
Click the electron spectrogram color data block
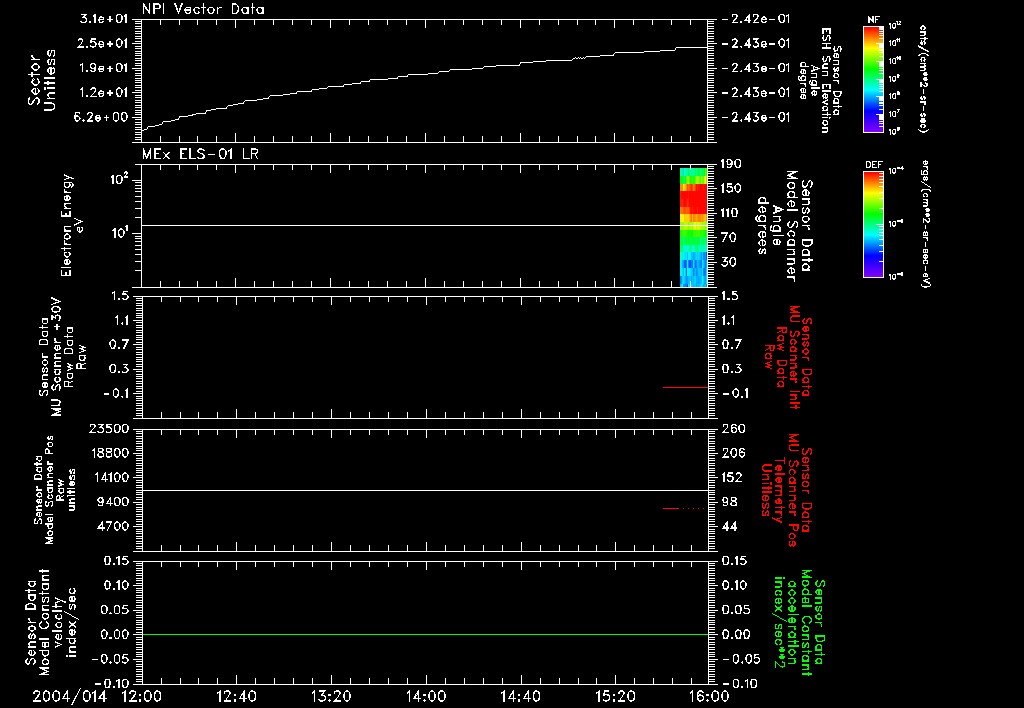(x=694, y=227)
